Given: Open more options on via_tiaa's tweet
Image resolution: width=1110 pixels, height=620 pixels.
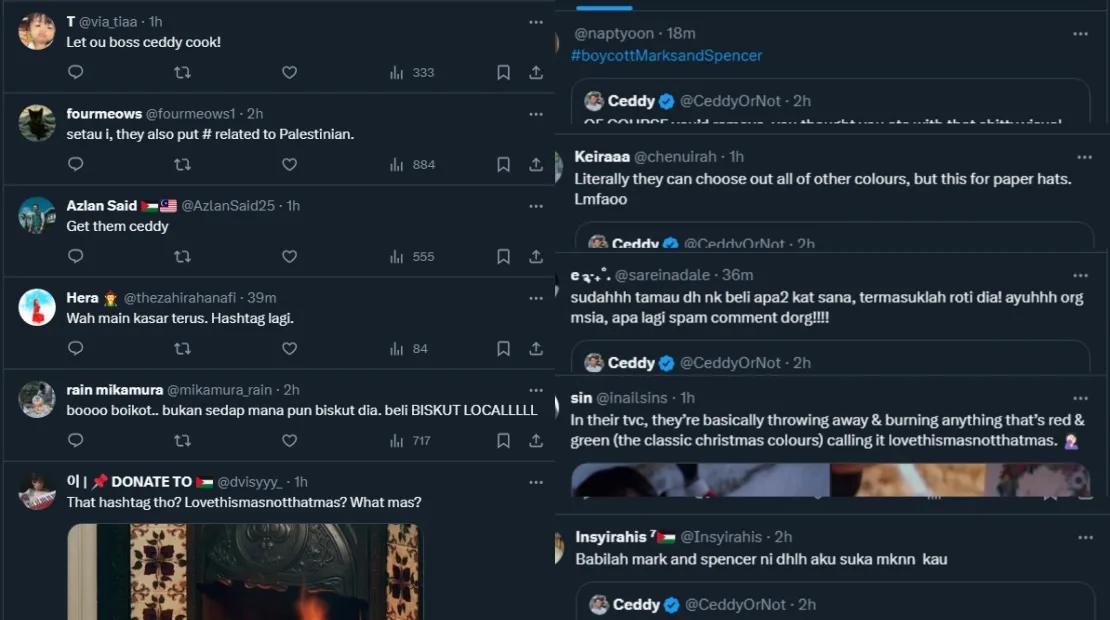Looking at the screenshot, I should coord(536,22).
